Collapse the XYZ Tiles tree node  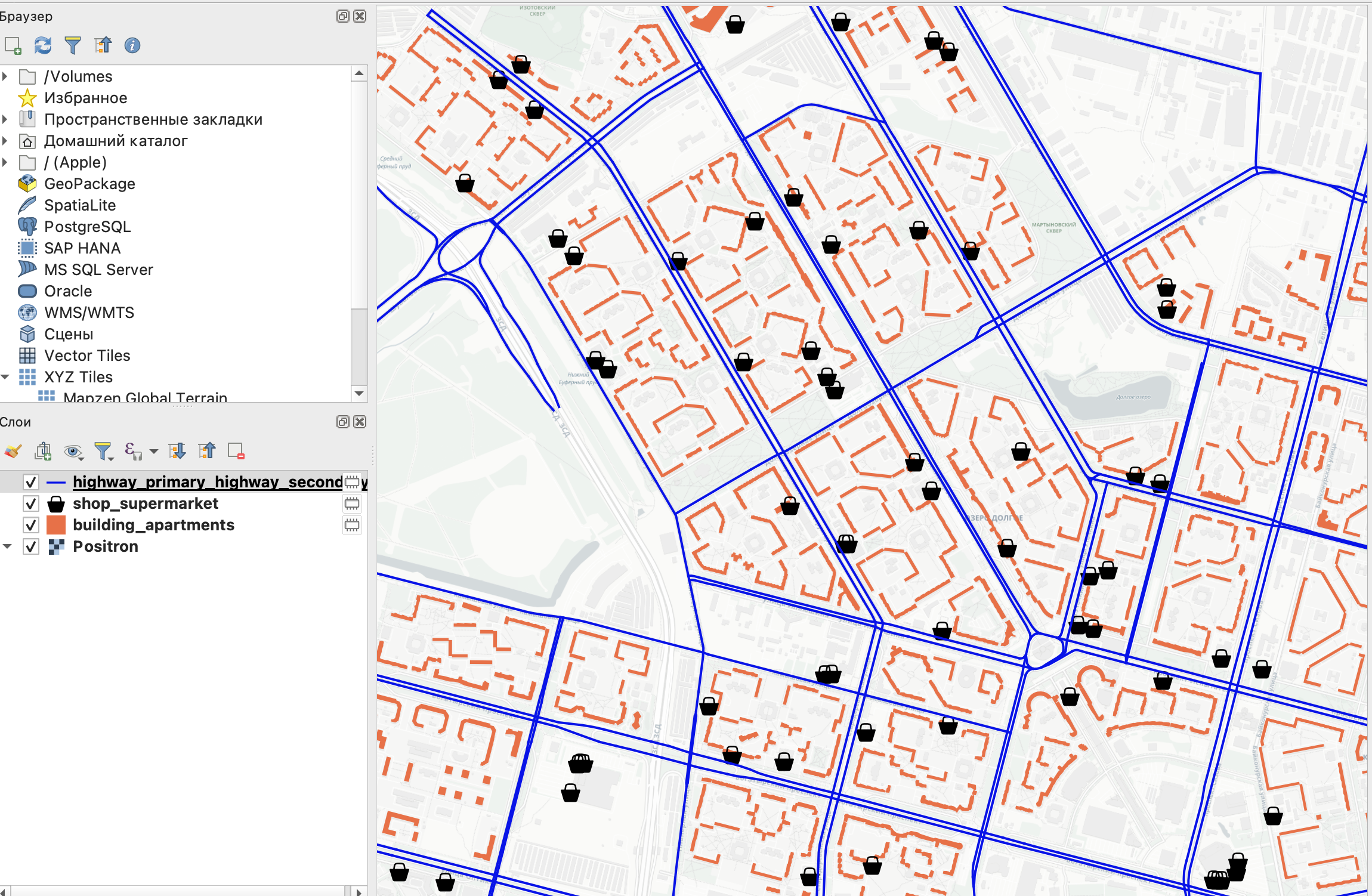[5, 377]
